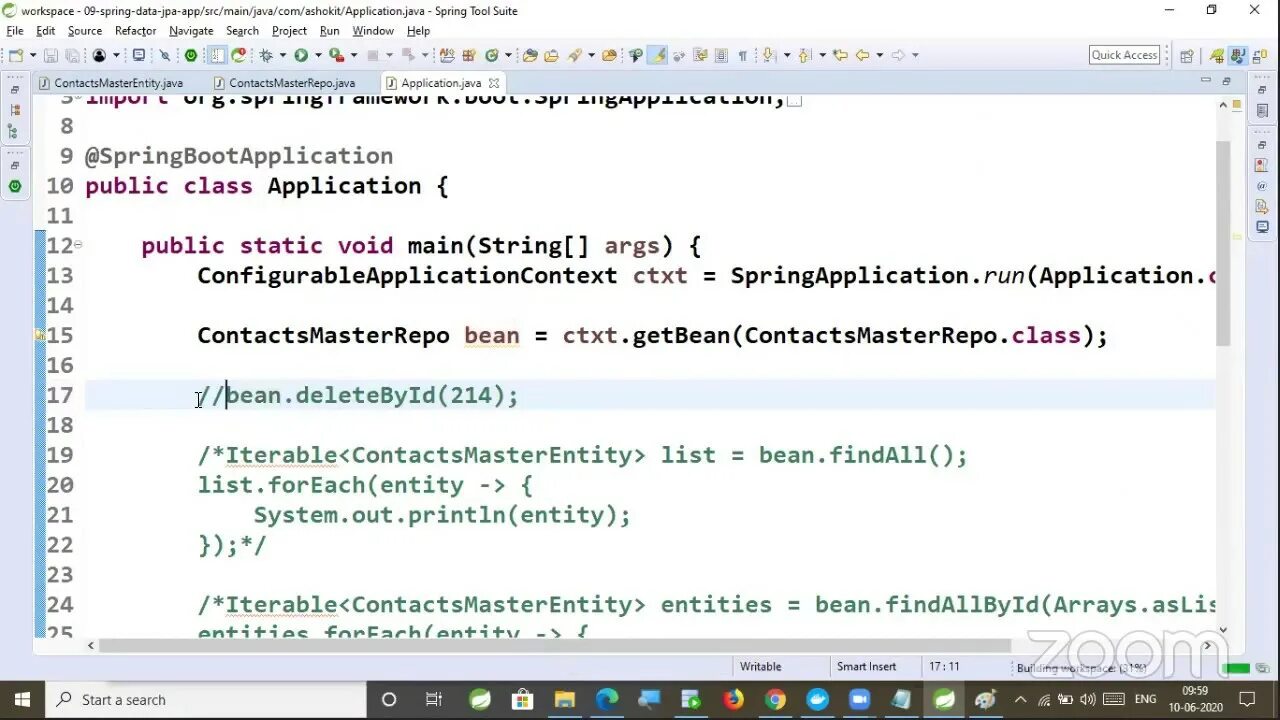Click the Open Type icon
This screenshot has height=720, width=1280.
click(530, 55)
